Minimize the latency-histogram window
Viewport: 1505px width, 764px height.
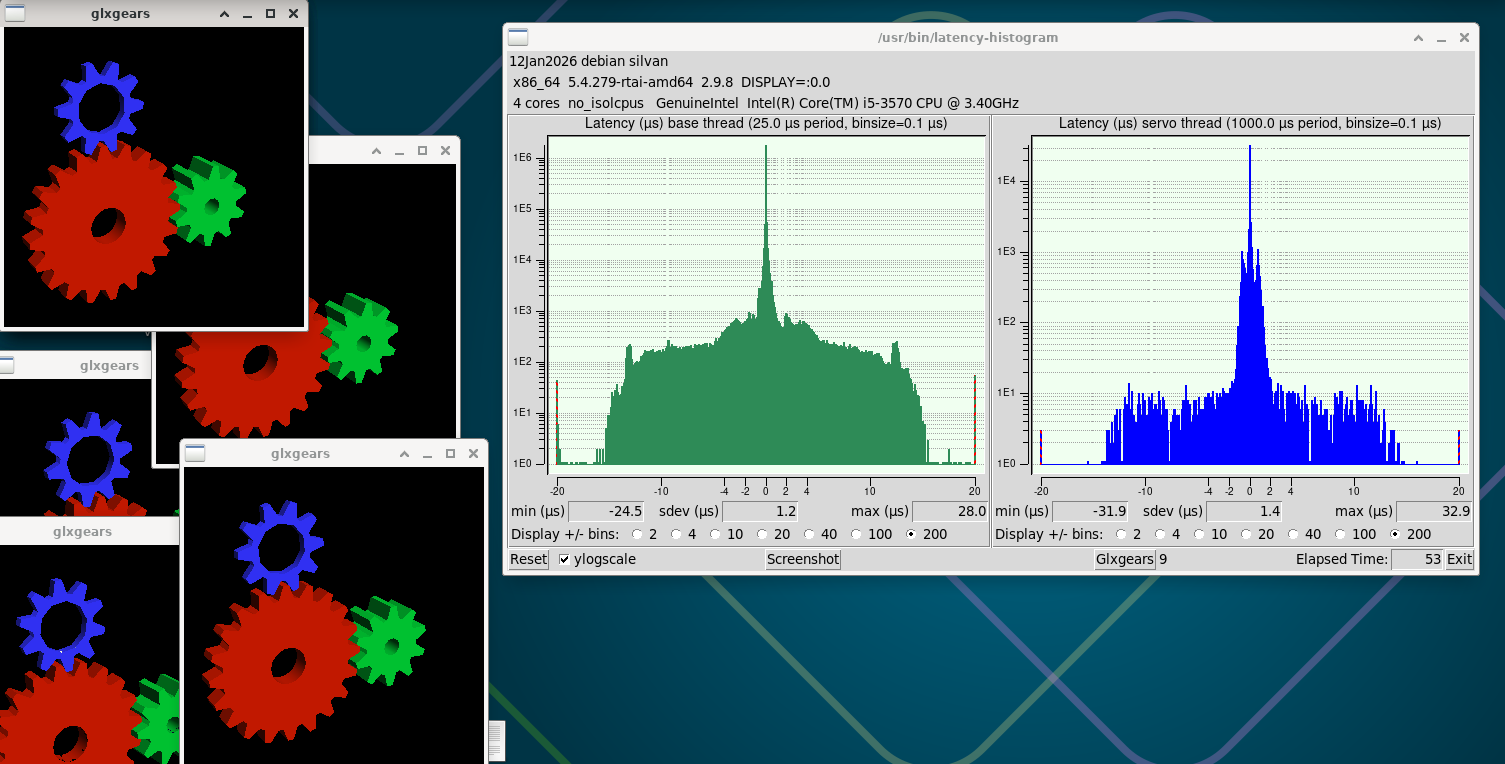[x=1441, y=38]
